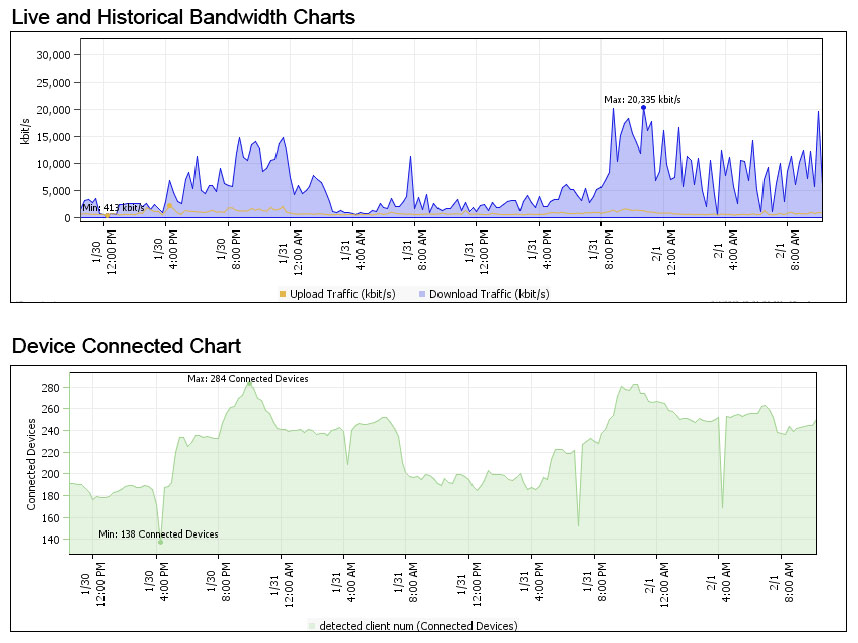Click devices chart 1/31 12:00 AM label

pyautogui.click(x=282, y=584)
